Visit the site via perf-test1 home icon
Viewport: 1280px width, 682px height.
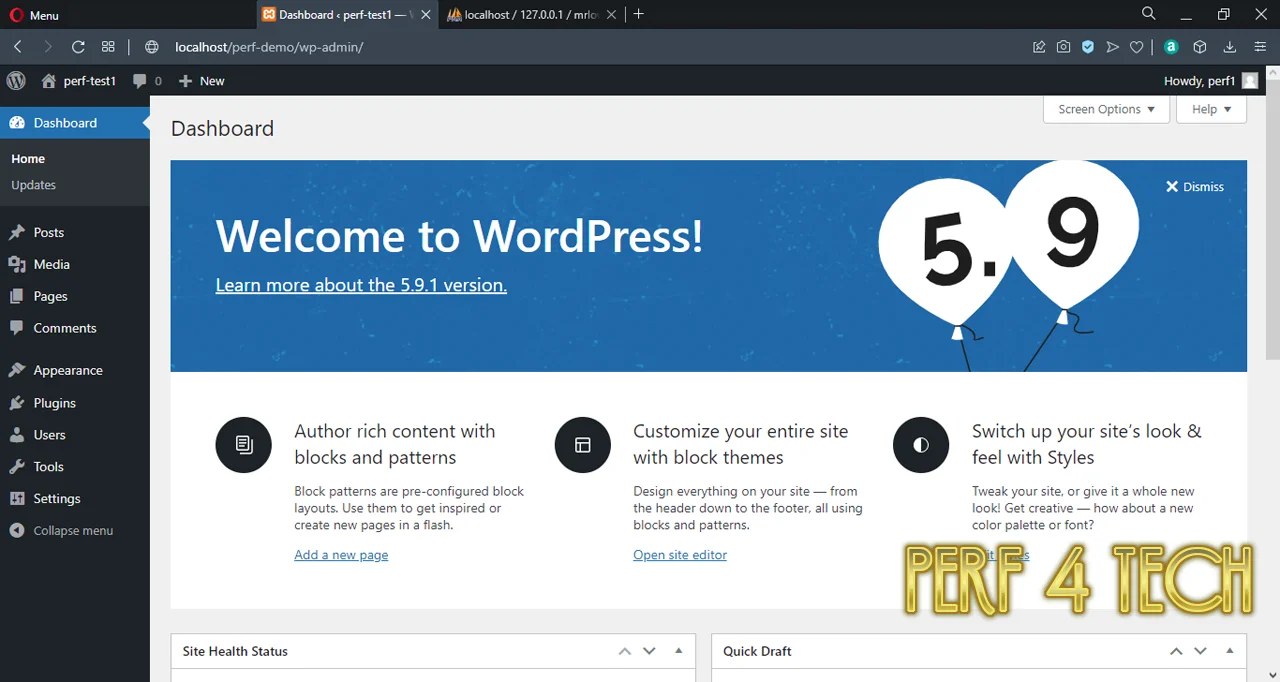click(78, 81)
